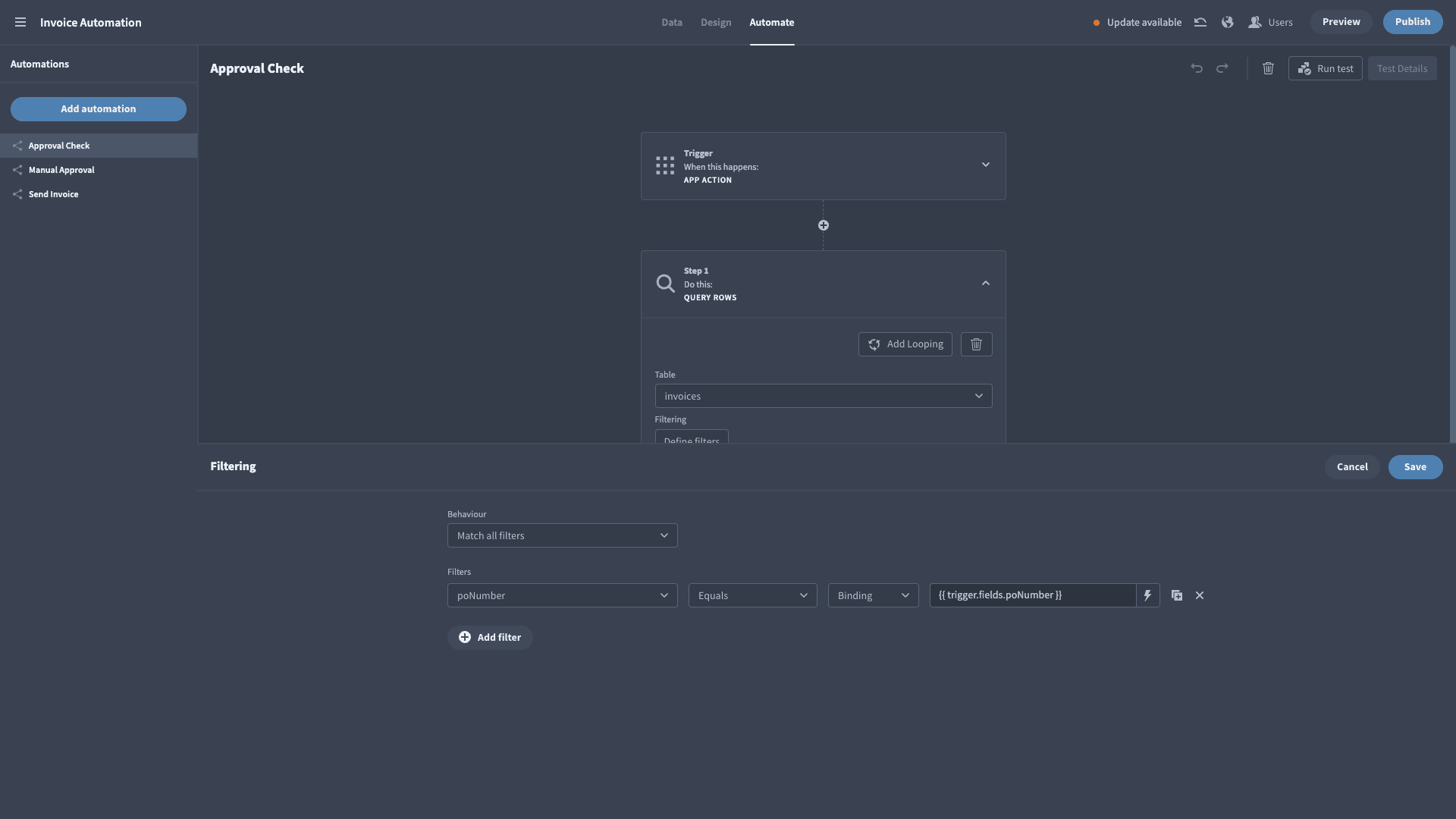Expand the Trigger block

coord(986,165)
